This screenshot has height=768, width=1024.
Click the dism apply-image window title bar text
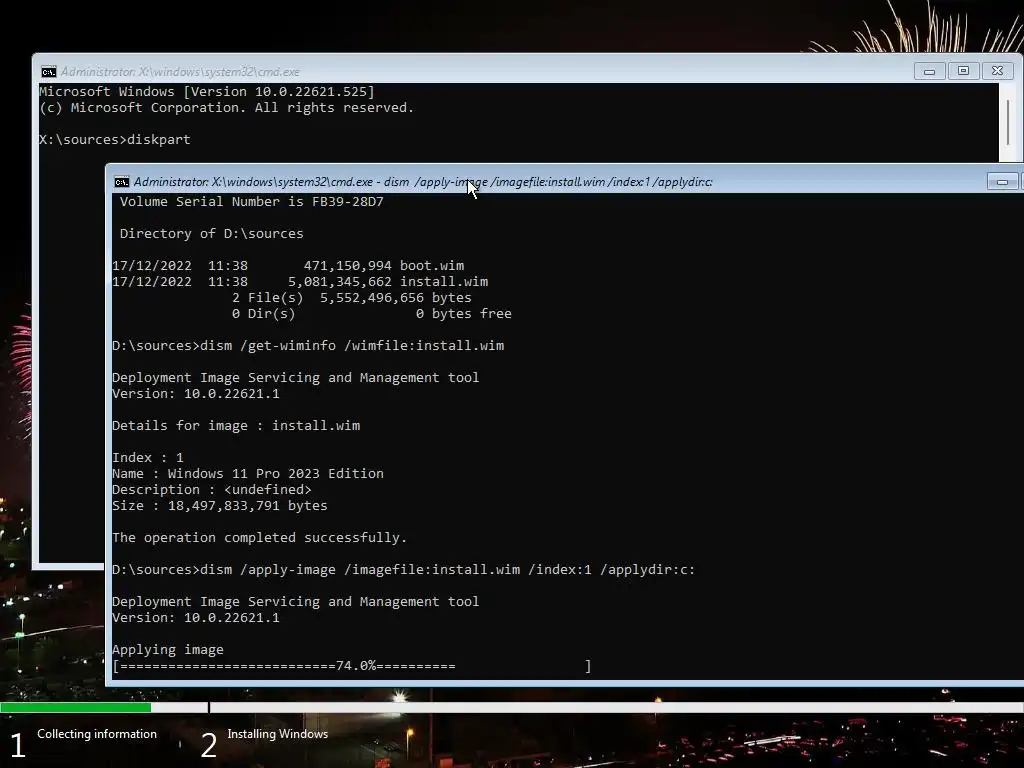pos(423,182)
